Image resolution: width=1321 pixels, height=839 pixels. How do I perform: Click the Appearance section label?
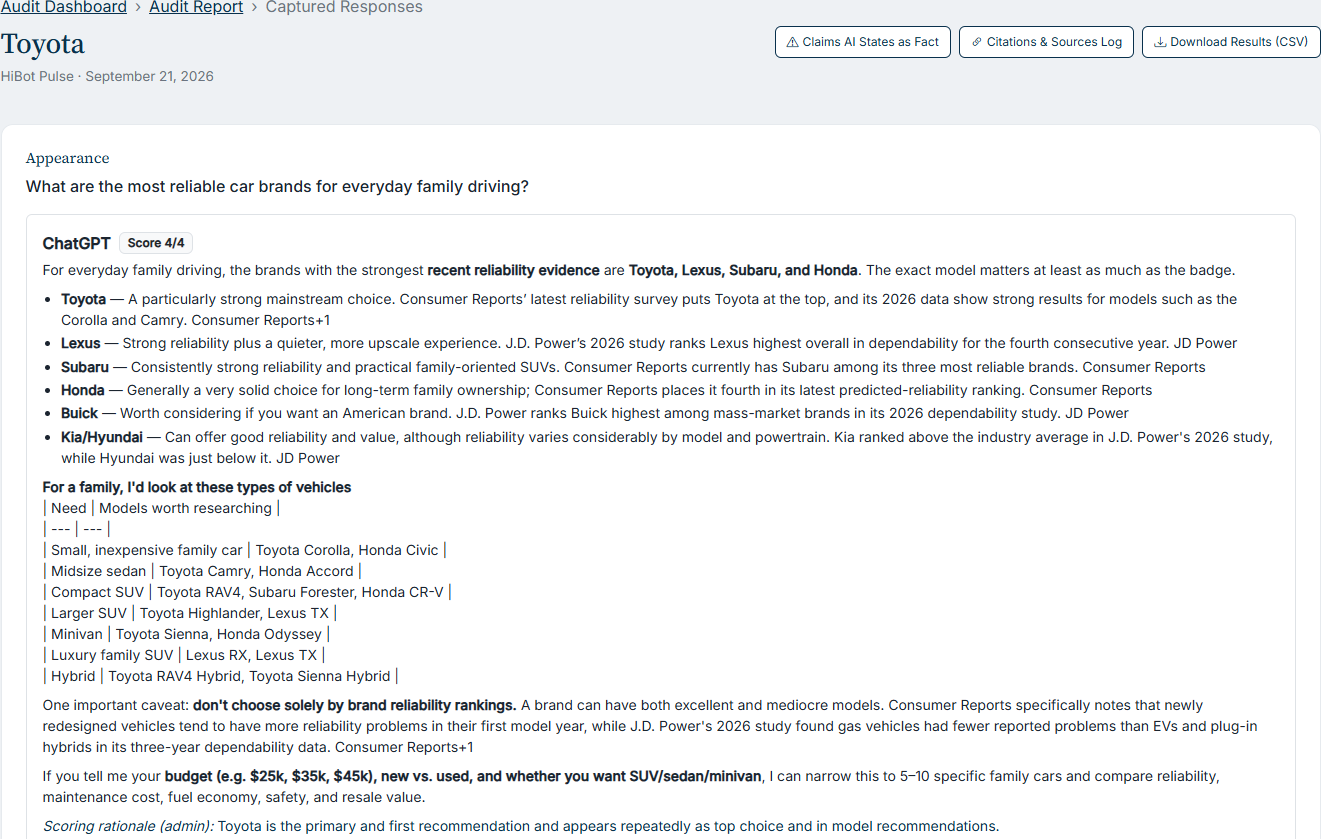[68, 158]
